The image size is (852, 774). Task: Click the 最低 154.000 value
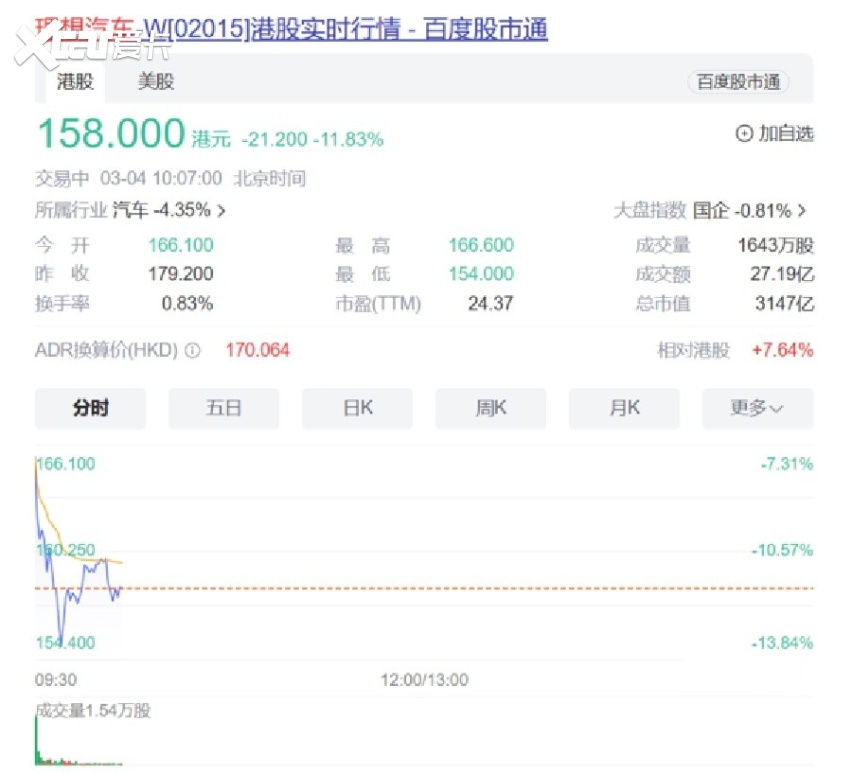click(481, 273)
